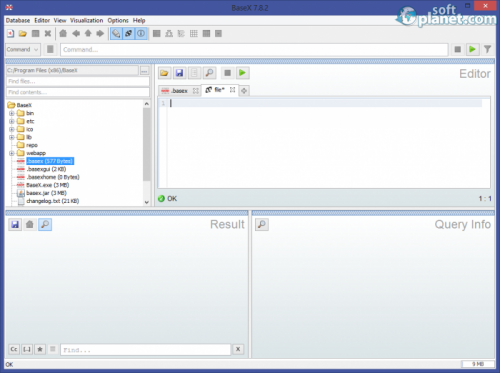Open recent files list in Editor
This screenshot has height=373, width=500.
(195, 73)
